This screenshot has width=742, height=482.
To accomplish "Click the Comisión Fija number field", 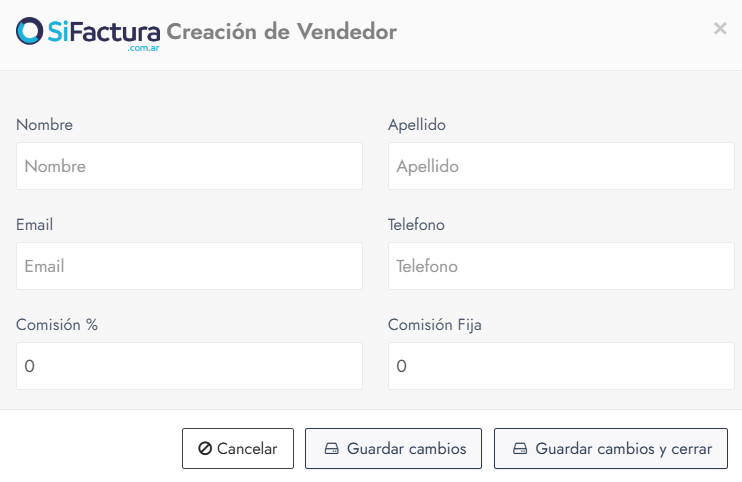I will 561,366.
